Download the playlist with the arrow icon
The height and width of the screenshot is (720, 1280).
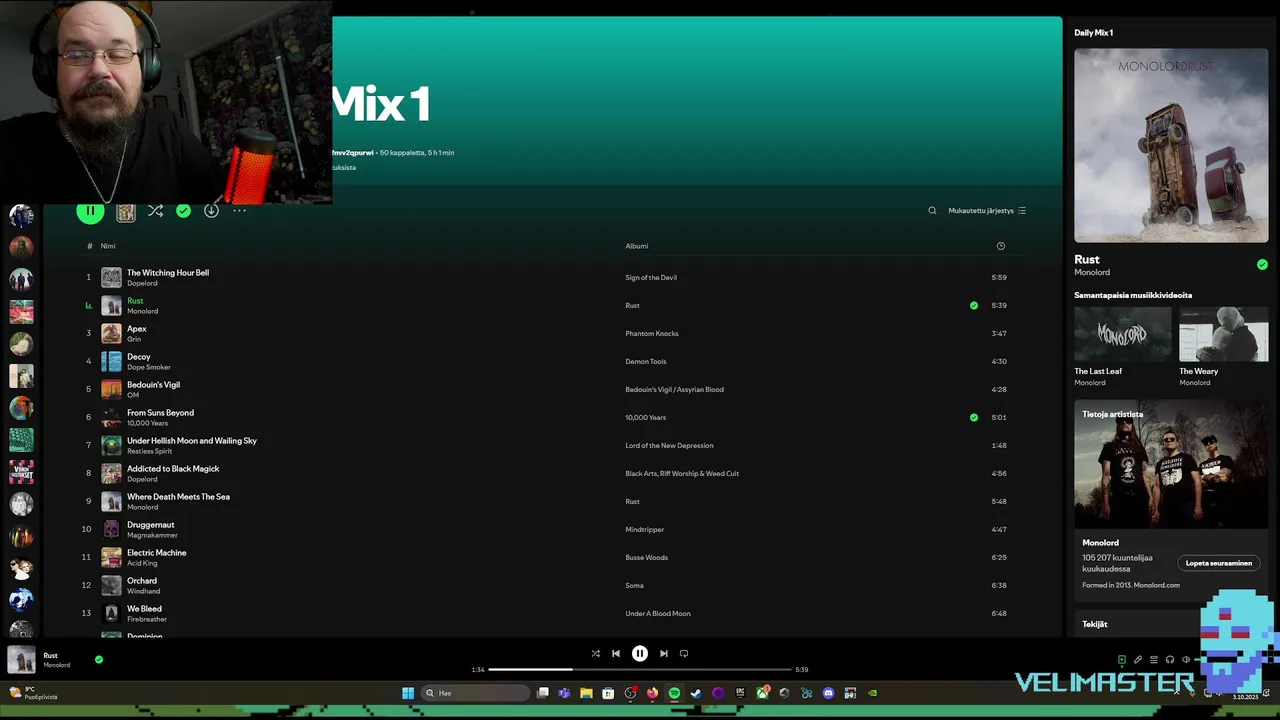click(211, 211)
